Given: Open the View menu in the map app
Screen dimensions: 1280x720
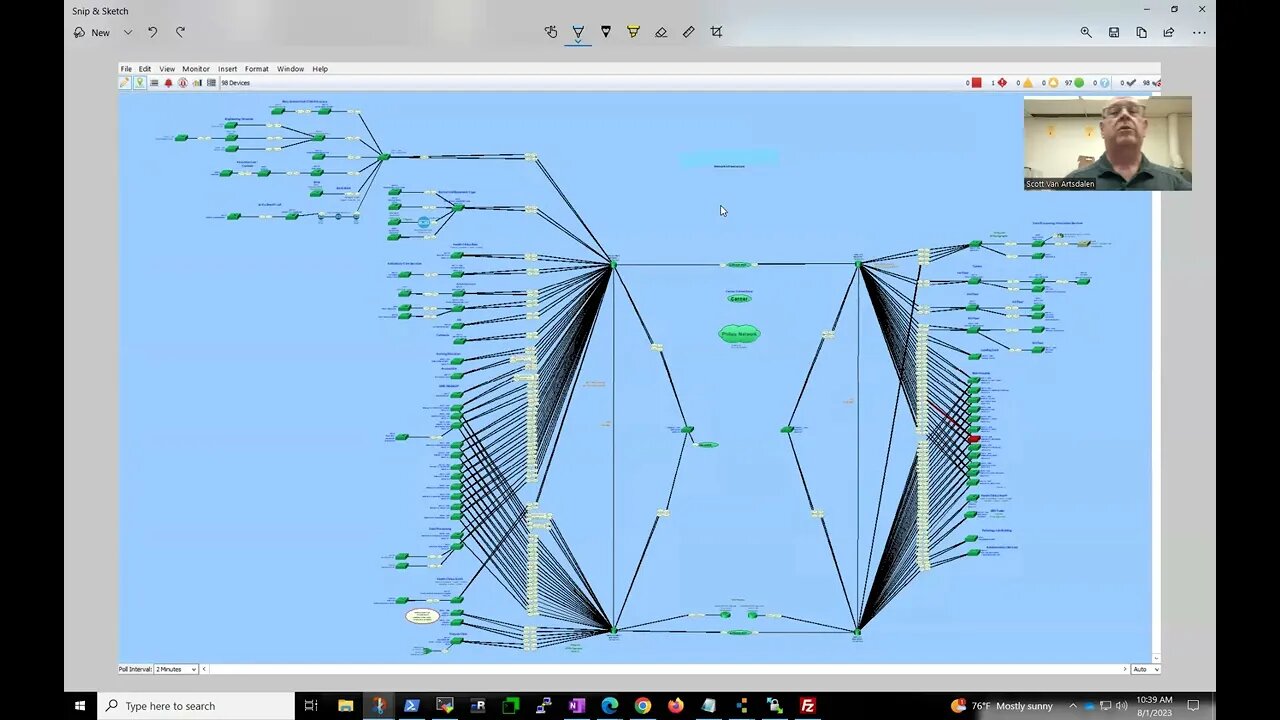Looking at the screenshot, I should [x=167, y=69].
